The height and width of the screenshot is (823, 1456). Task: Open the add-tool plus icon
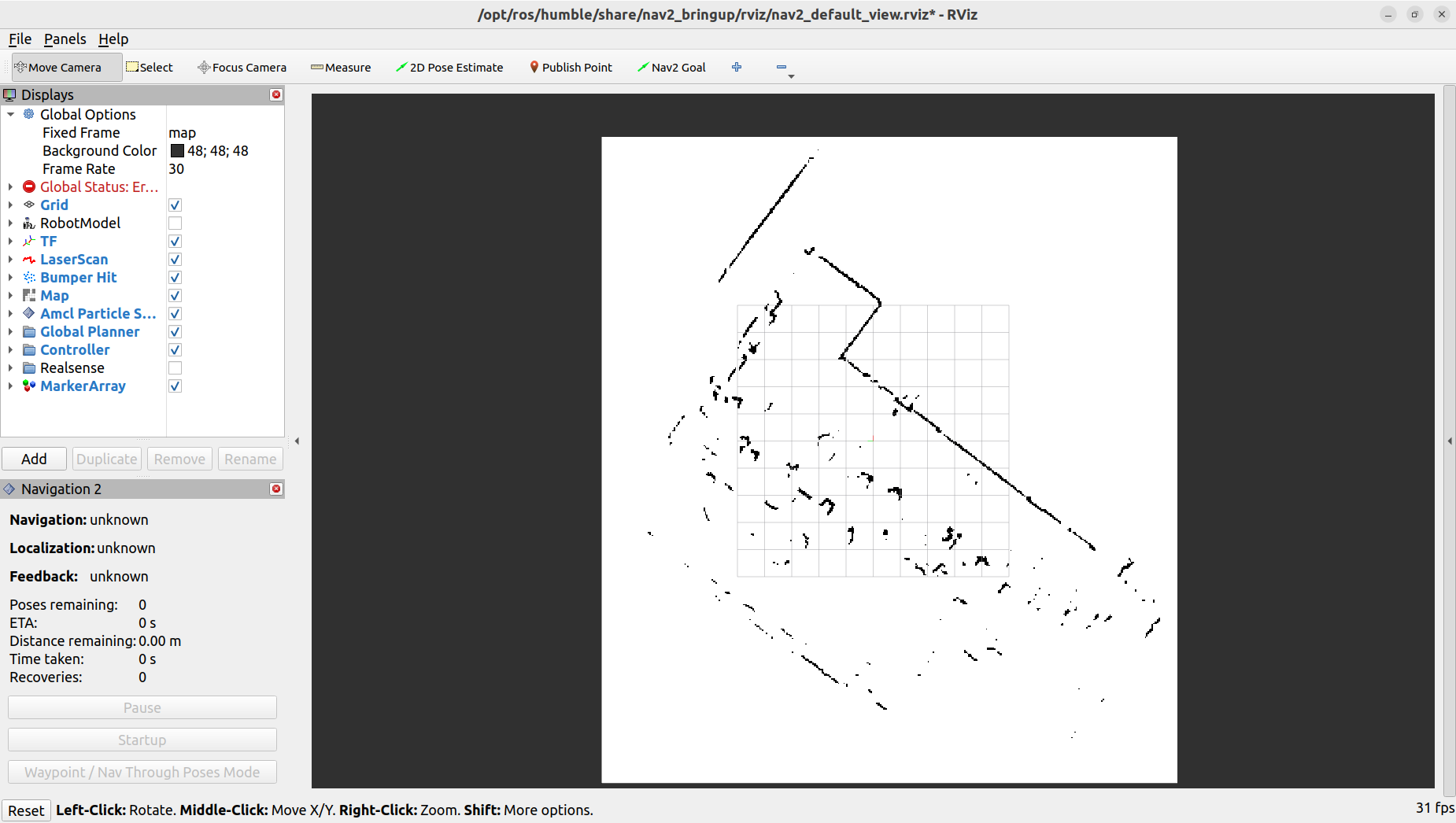coord(737,67)
